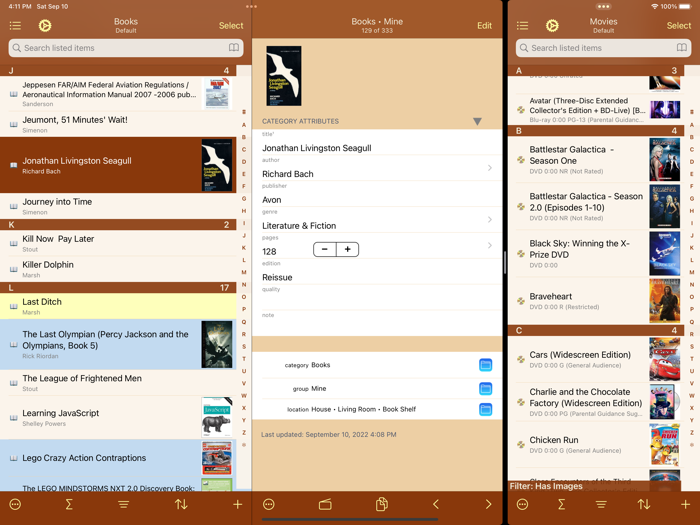This screenshot has width=700, height=525.
Task: Tap Movies Default title
Action: click(x=604, y=25)
